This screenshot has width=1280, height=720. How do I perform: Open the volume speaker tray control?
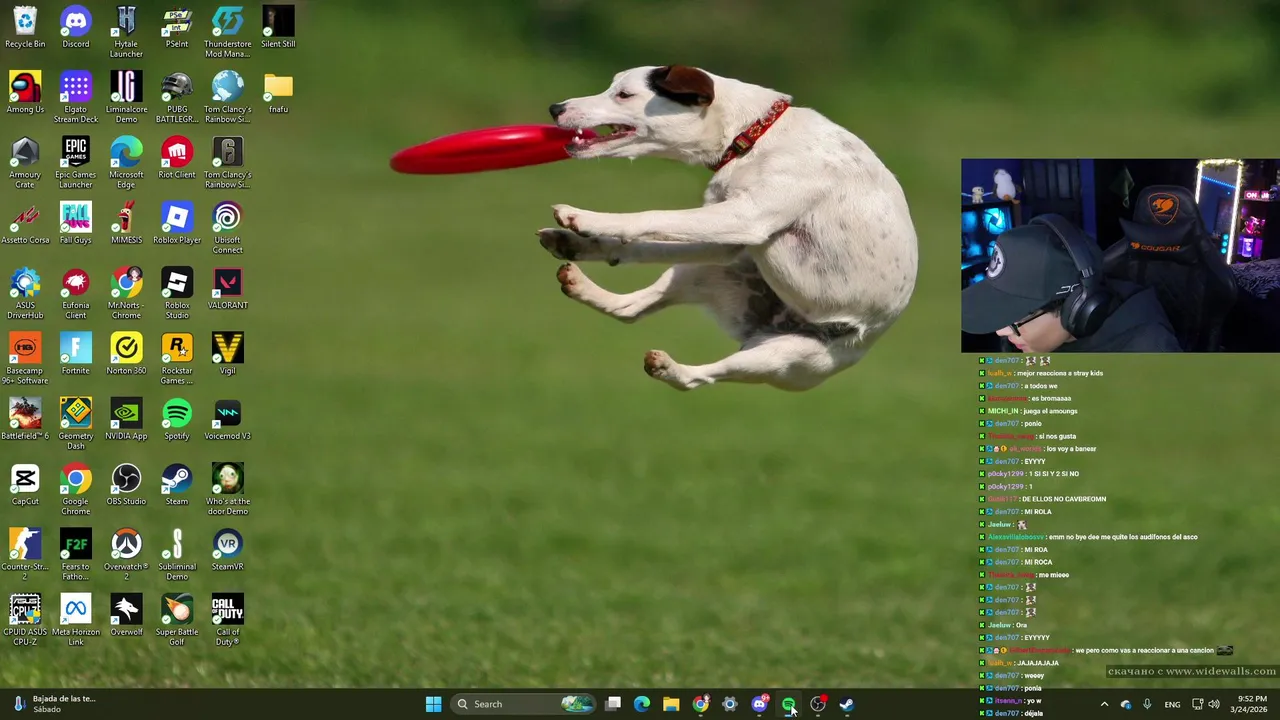pos(1214,704)
